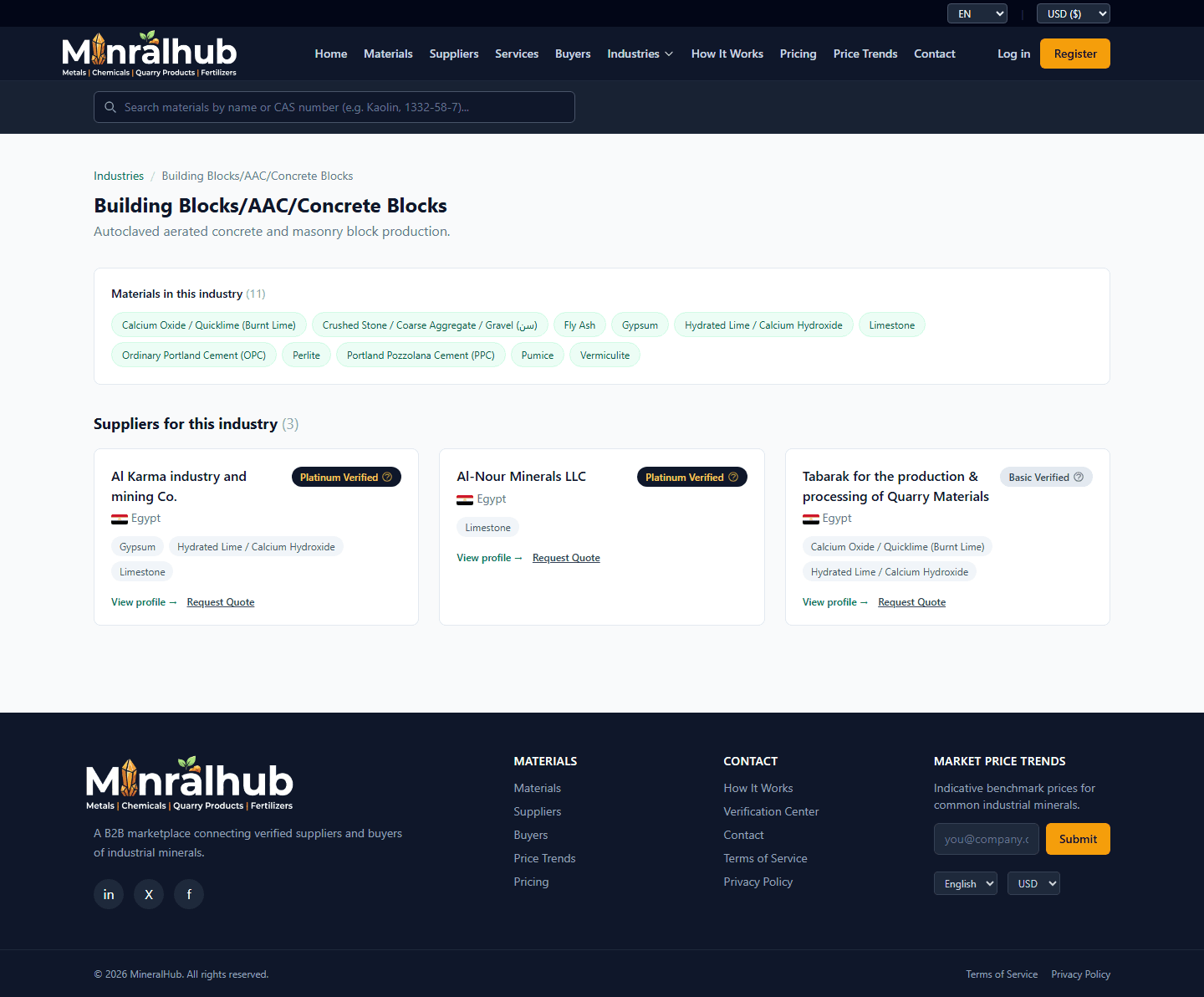Screen dimensions: 1204x997
Task: Open Pricing link in footer Materials column
Action: tap(531, 882)
